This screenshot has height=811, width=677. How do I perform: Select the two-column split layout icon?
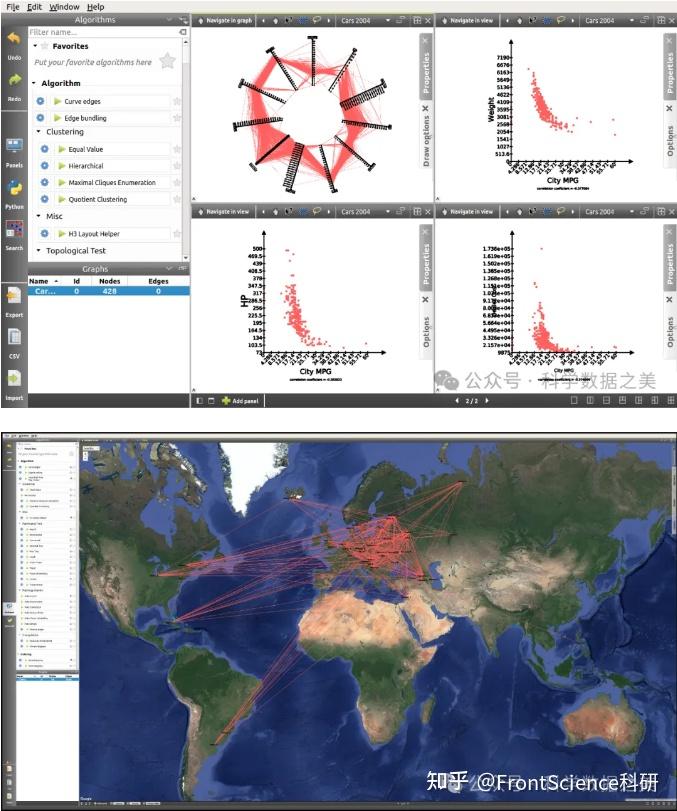point(590,400)
